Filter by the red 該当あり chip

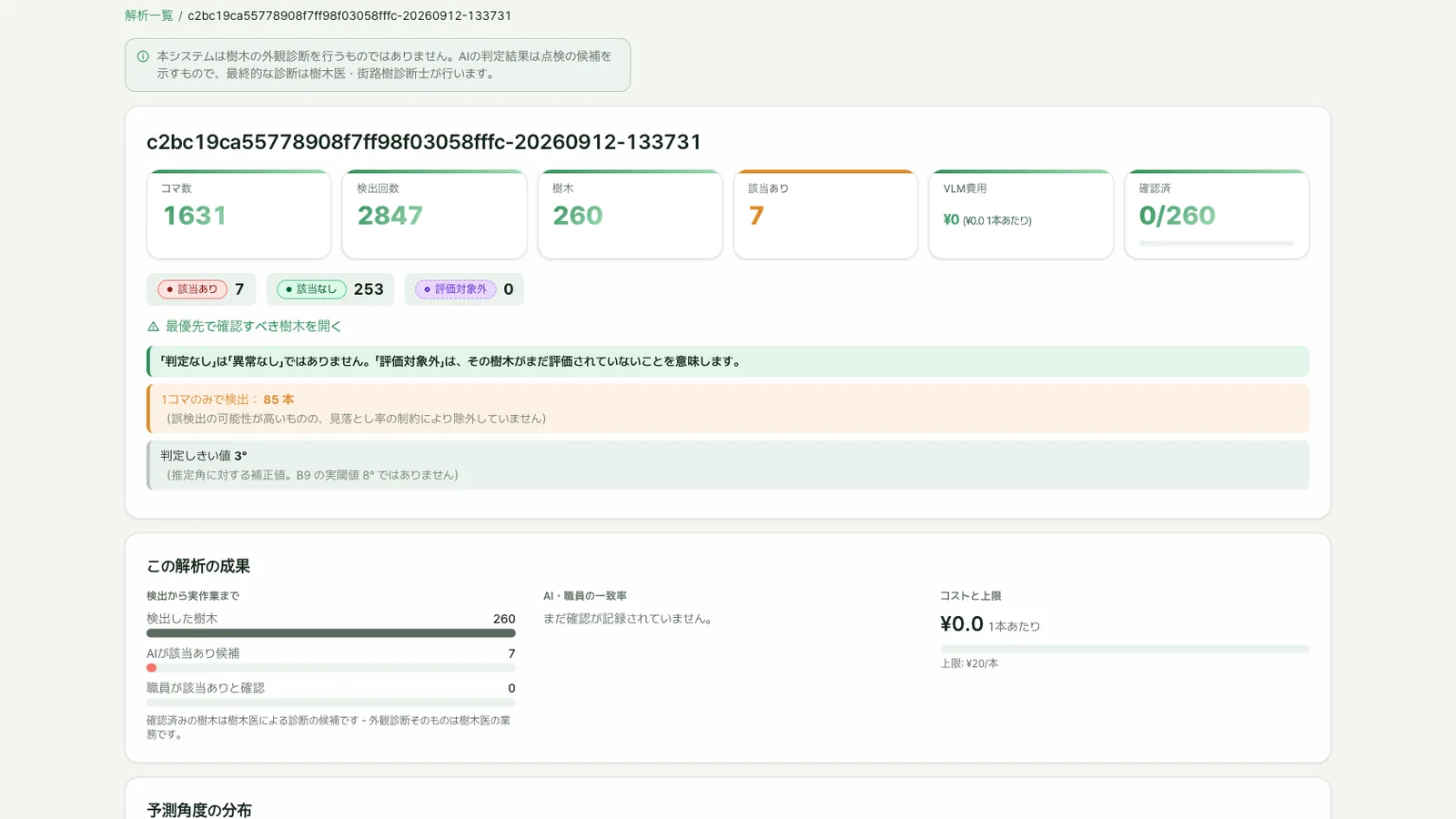tap(192, 289)
